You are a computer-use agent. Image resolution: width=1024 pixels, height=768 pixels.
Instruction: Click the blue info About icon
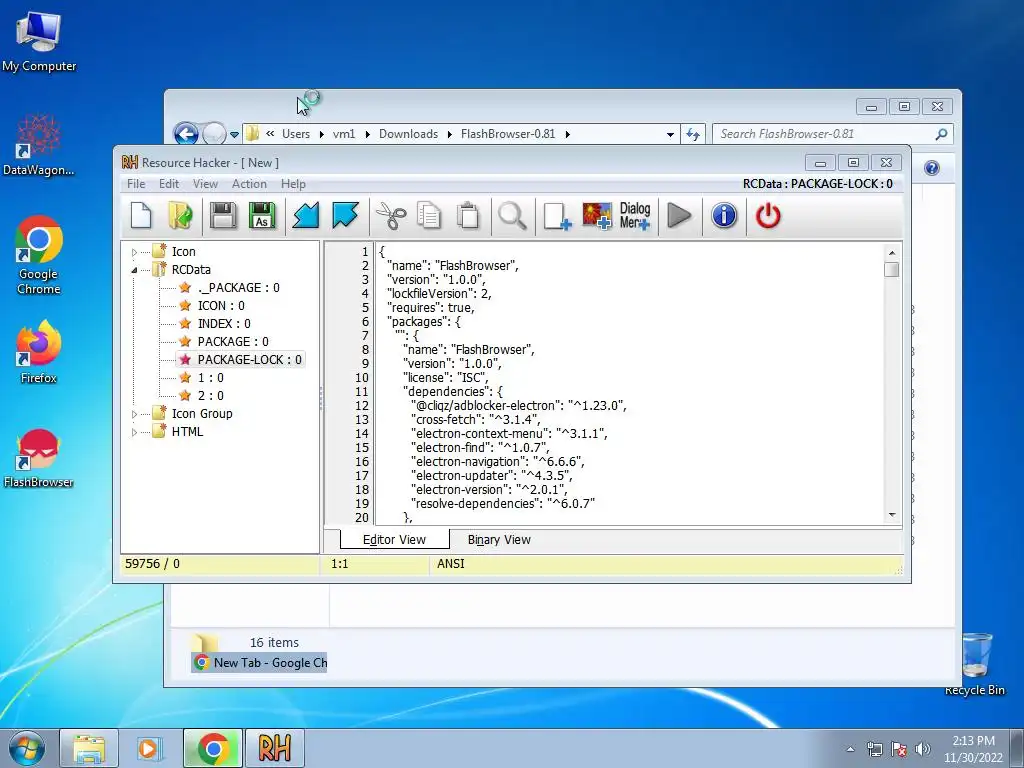[724, 216]
